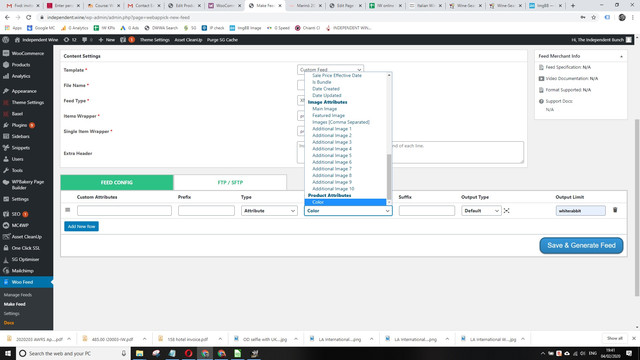
Task: Click Save & Generate Feed button
Action: pyautogui.click(x=581, y=245)
